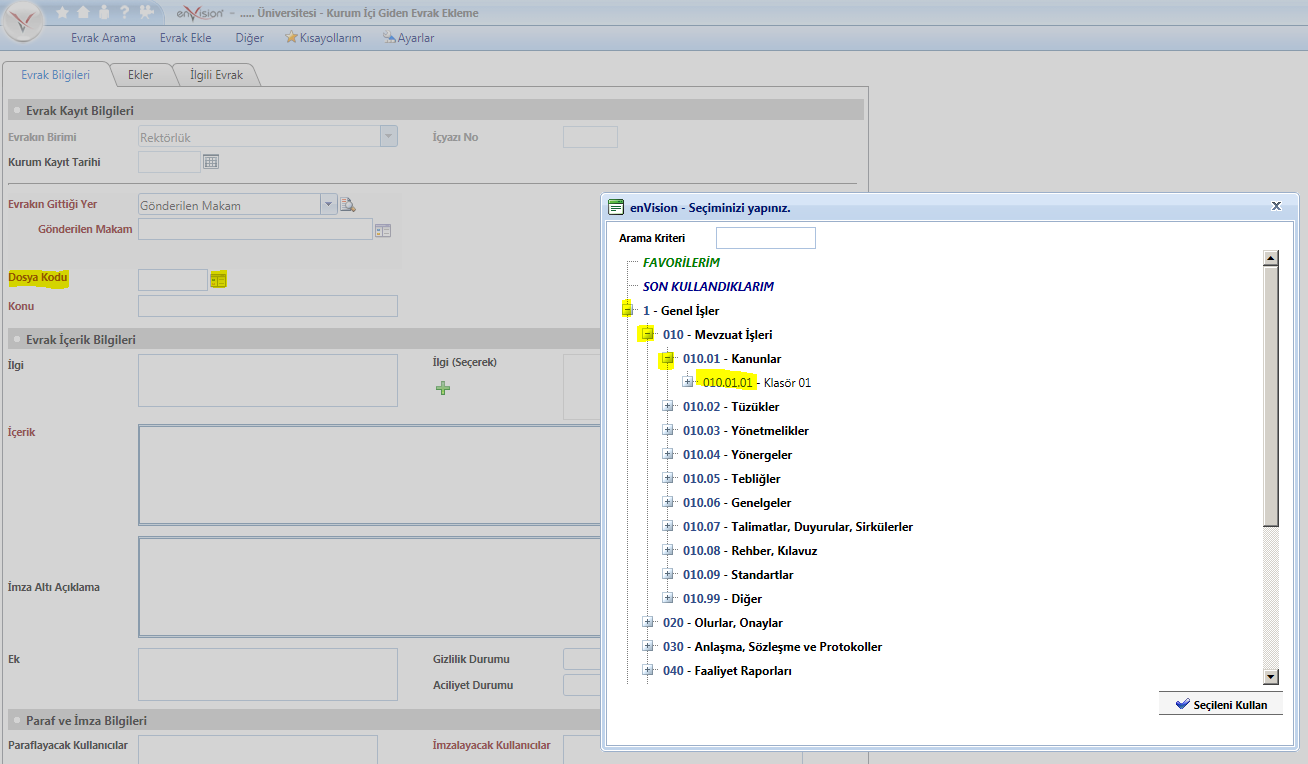Open the Evrakın Birimi dropdown
The width and height of the screenshot is (1308, 764).
[x=388, y=137]
